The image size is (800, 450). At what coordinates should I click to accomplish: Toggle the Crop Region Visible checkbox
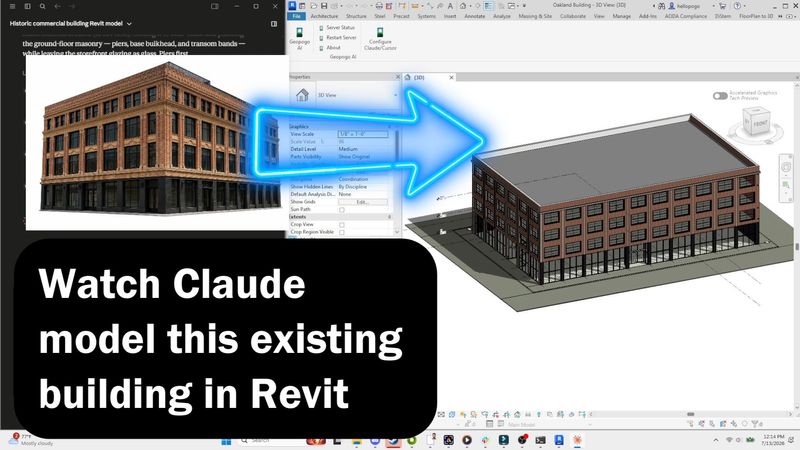click(x=342, y=232)
